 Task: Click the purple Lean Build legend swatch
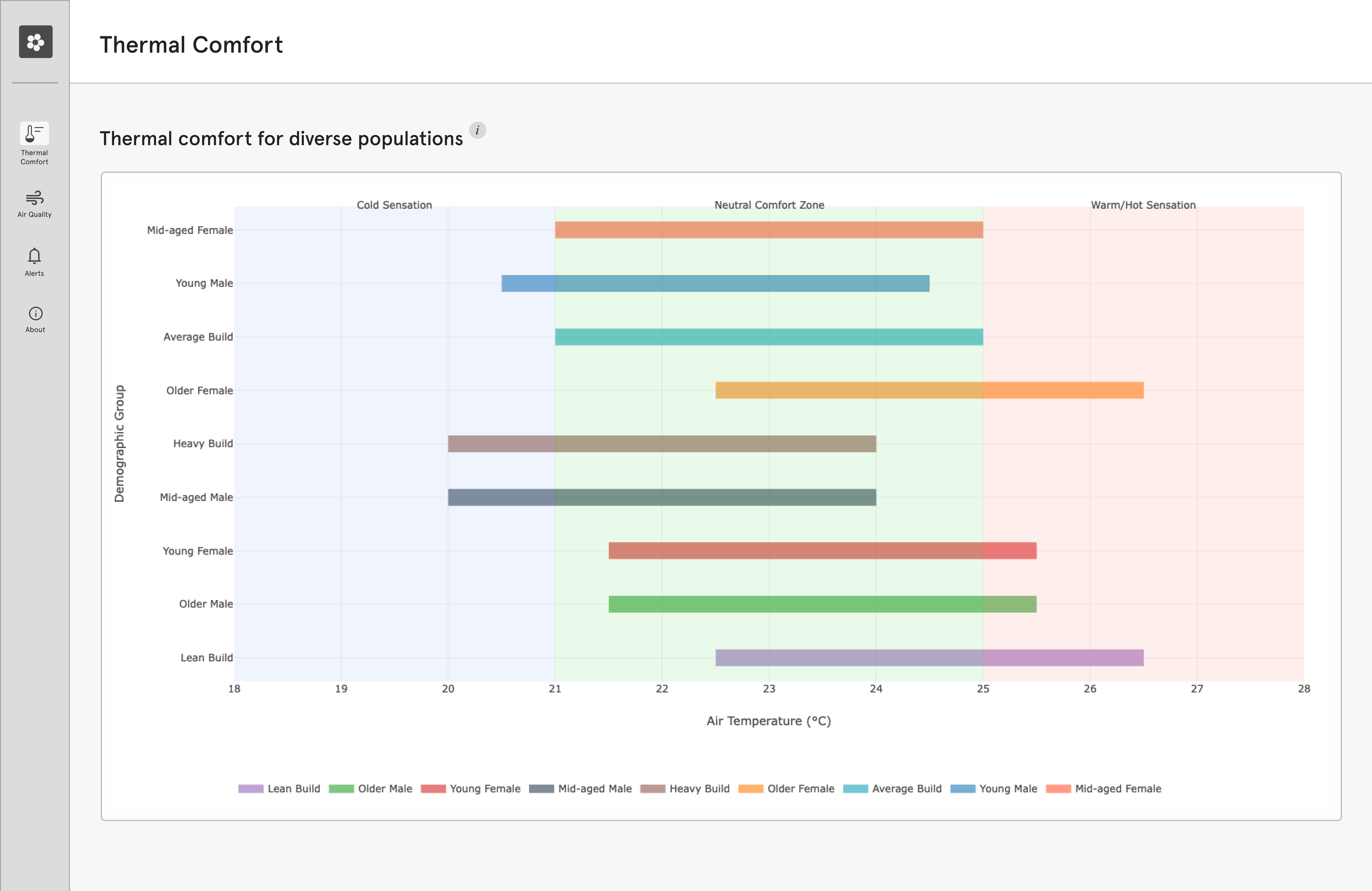pos(251,788)
